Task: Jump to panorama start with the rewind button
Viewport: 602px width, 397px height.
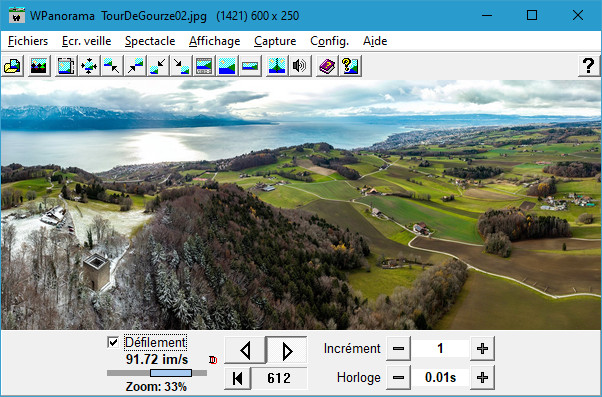Action: 238,378
